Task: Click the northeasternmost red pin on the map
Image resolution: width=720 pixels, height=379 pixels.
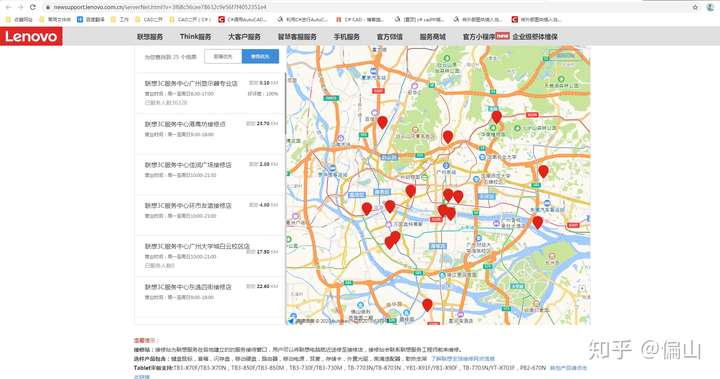Action: click(x=496, y=117)
